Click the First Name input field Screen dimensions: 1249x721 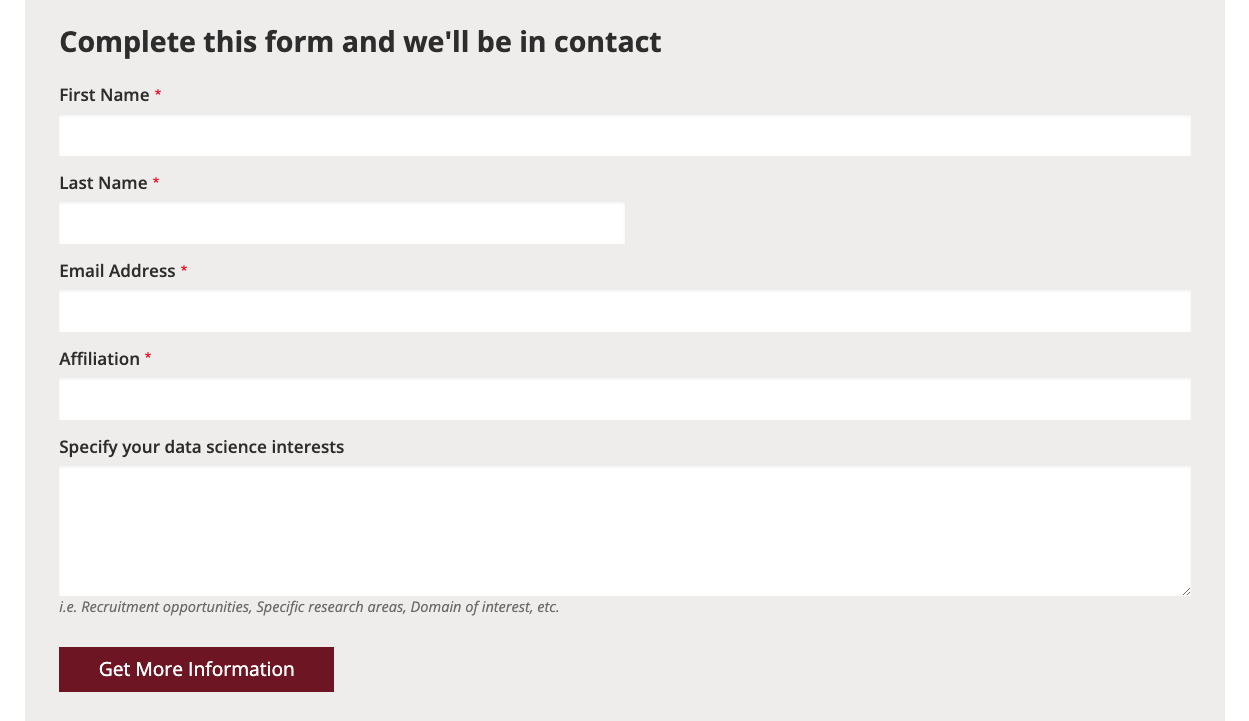click(624, 136)
